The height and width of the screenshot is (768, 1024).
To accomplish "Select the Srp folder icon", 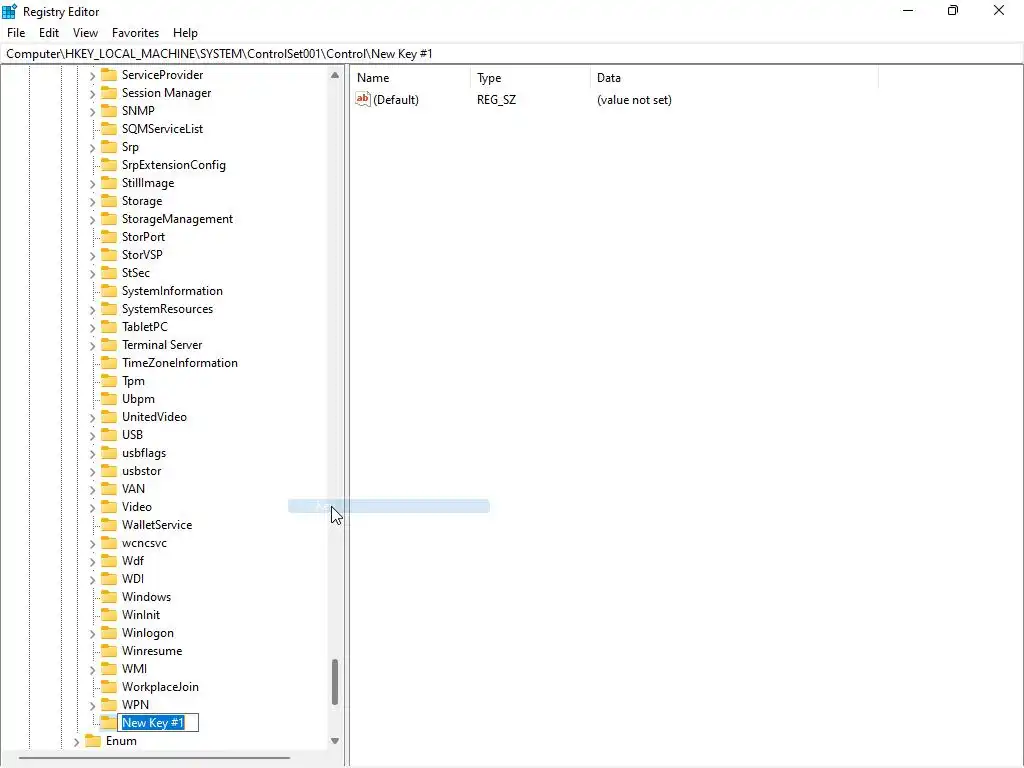I will (108, 146).
